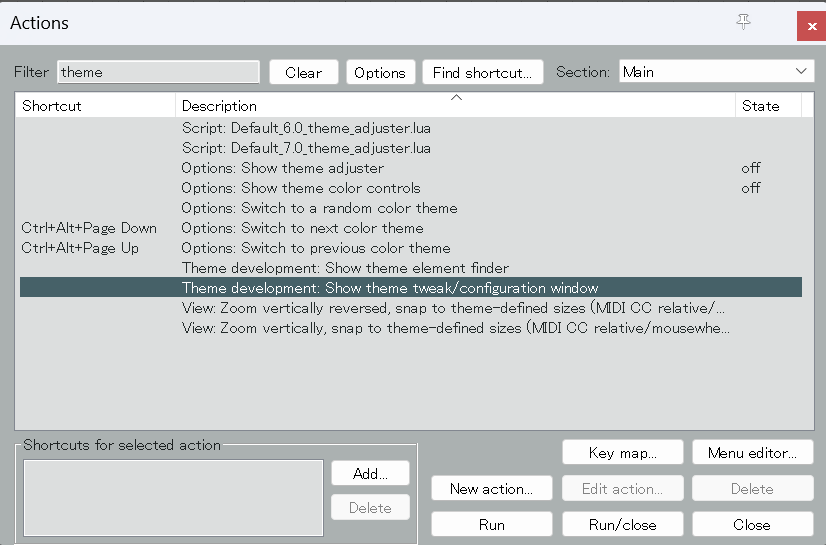This screenshot has width=826, height=545.
Task: Click the Close button at bottom right
Action: click(x=752, y=524)
